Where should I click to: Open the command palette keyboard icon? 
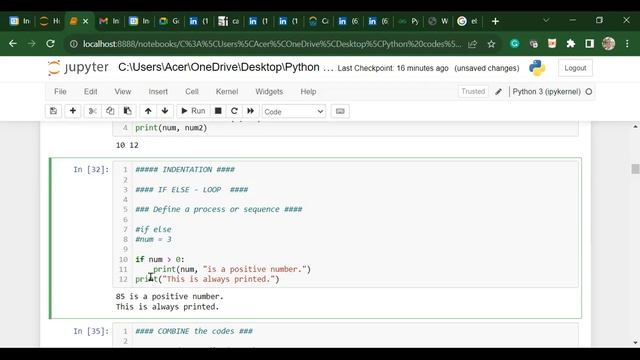(340, 111)
